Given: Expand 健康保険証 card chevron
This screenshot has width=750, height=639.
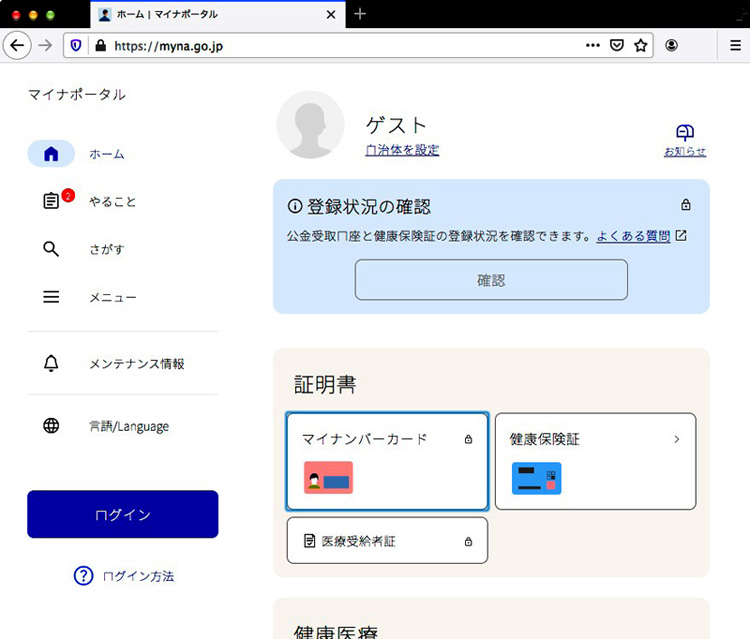Looking at the screenshot, I should [677, 439].
